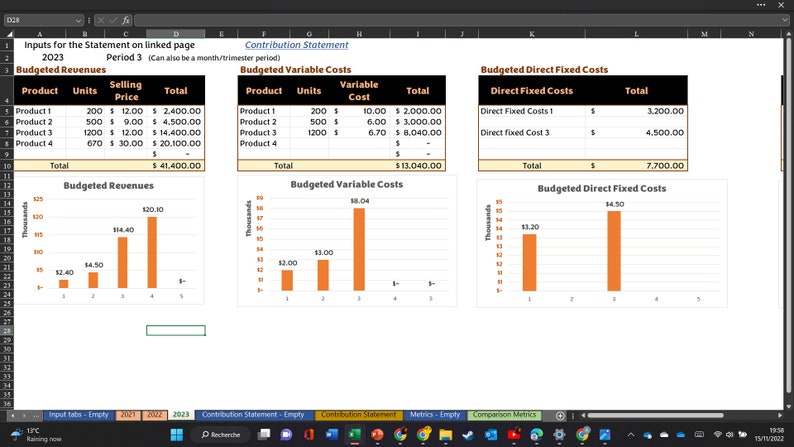Switch to the 2022 sheet tab
This screenshot has height=447, width=794.
[154, 415]
